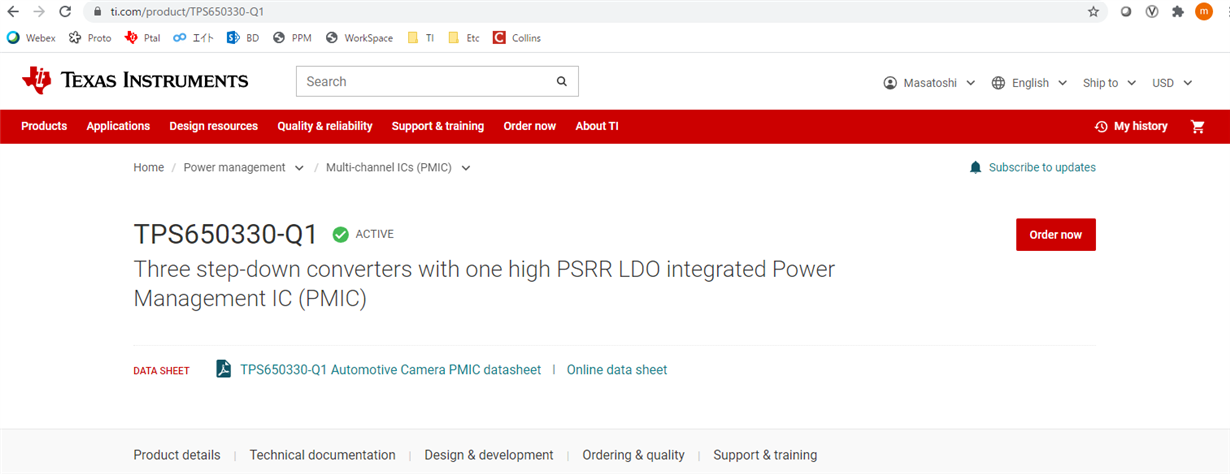Click the browser address bar URL
The width and height of the screenshot is (1230, 474).
(187, 12)
